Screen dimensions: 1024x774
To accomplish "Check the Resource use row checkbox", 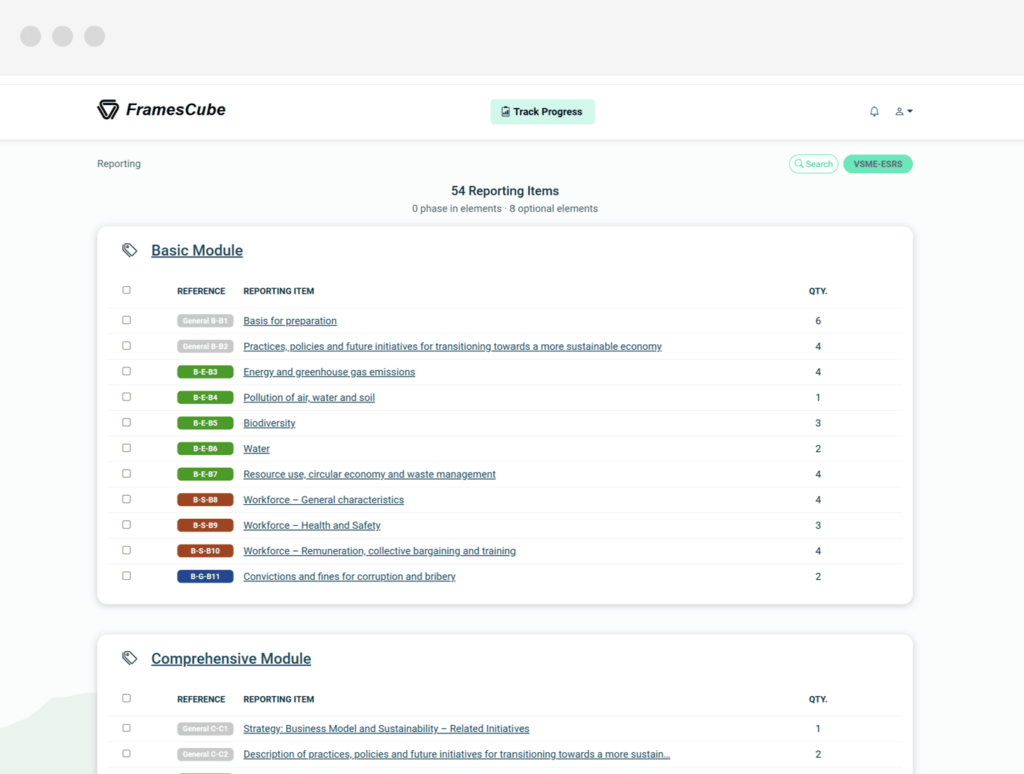I will coord(127,473).
